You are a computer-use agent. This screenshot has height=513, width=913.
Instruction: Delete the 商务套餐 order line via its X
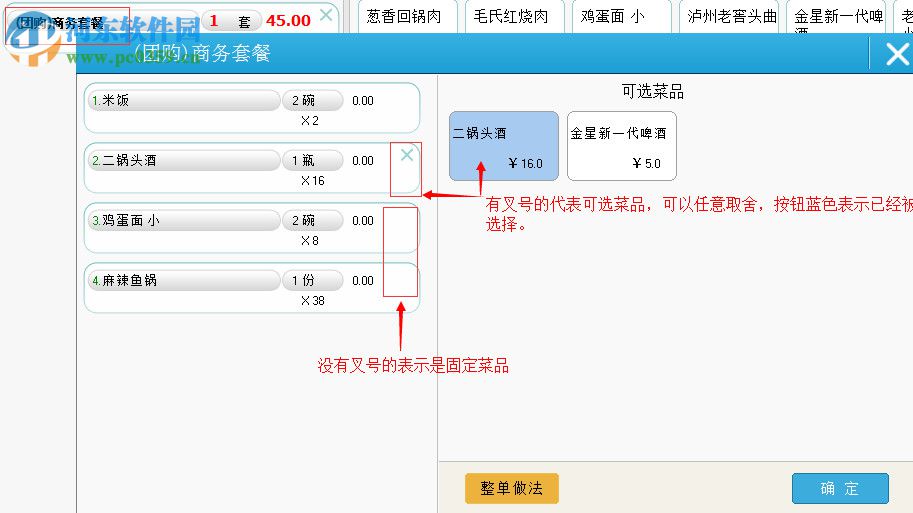click(326, 15)
